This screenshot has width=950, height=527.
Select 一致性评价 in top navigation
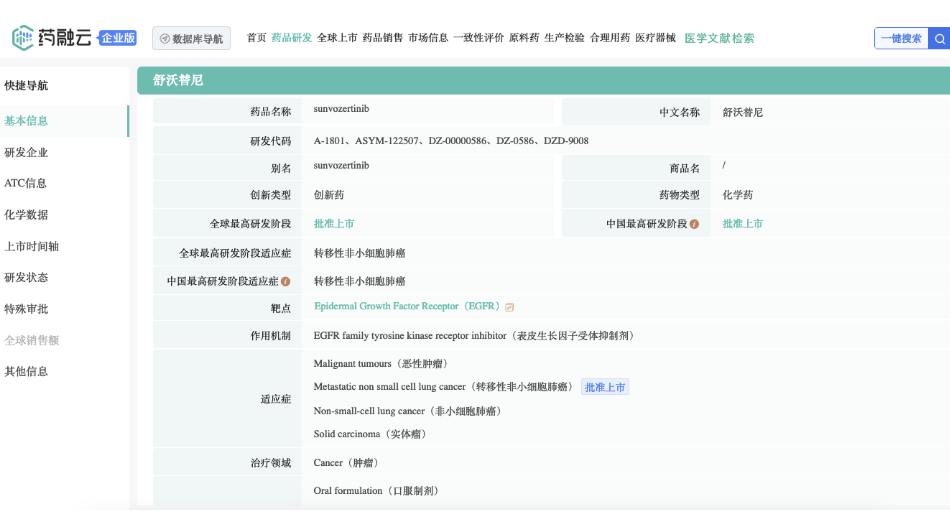click(x=478, y=38)
